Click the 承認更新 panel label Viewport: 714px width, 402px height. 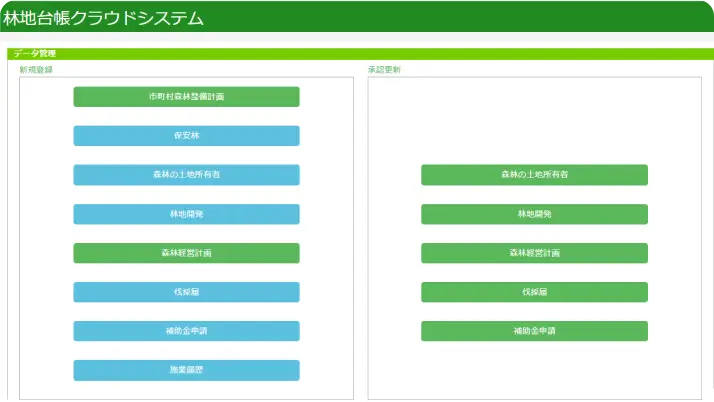tap(384, 70)
